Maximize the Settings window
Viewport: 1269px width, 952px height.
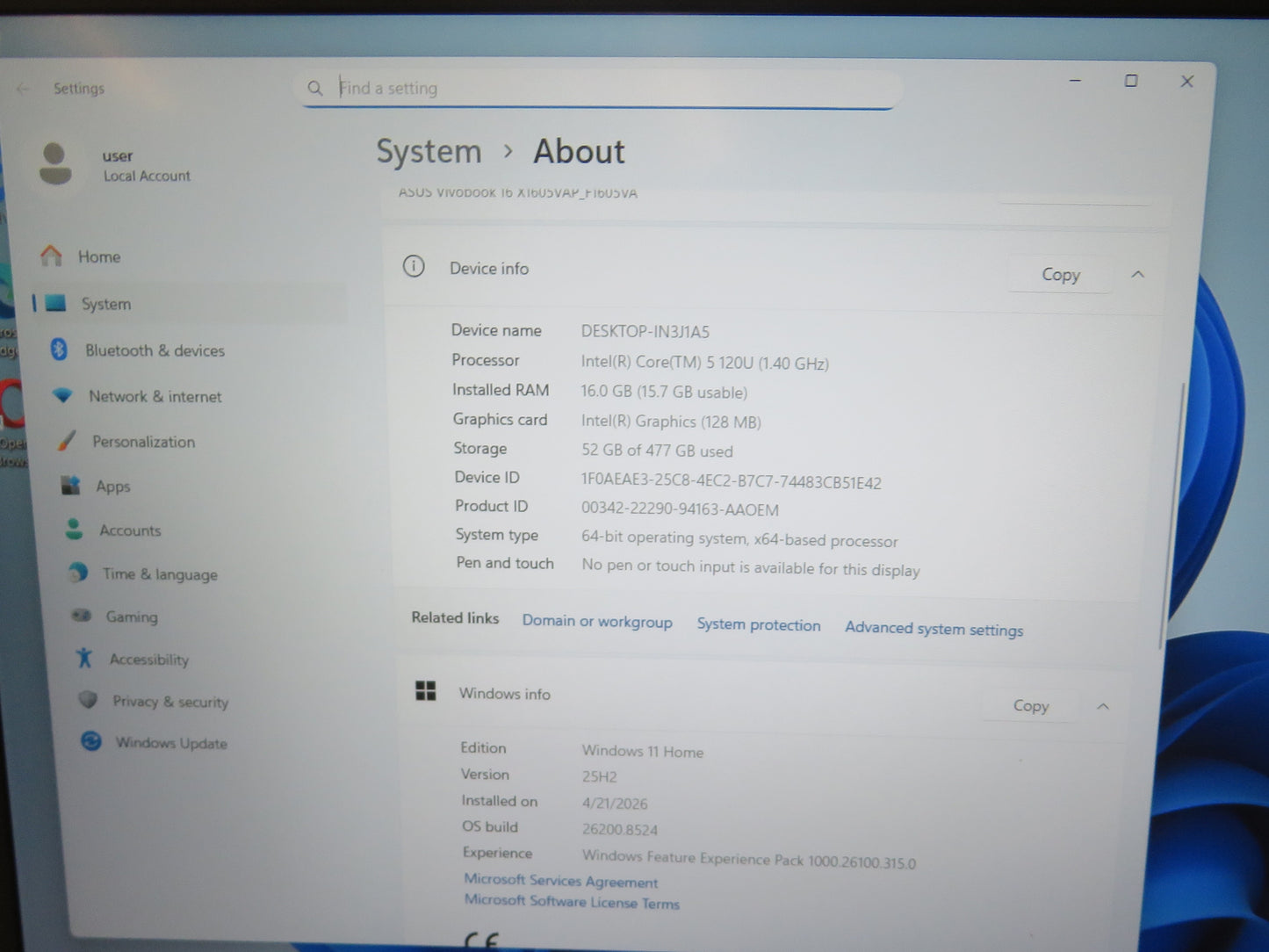pos(1131,81)
